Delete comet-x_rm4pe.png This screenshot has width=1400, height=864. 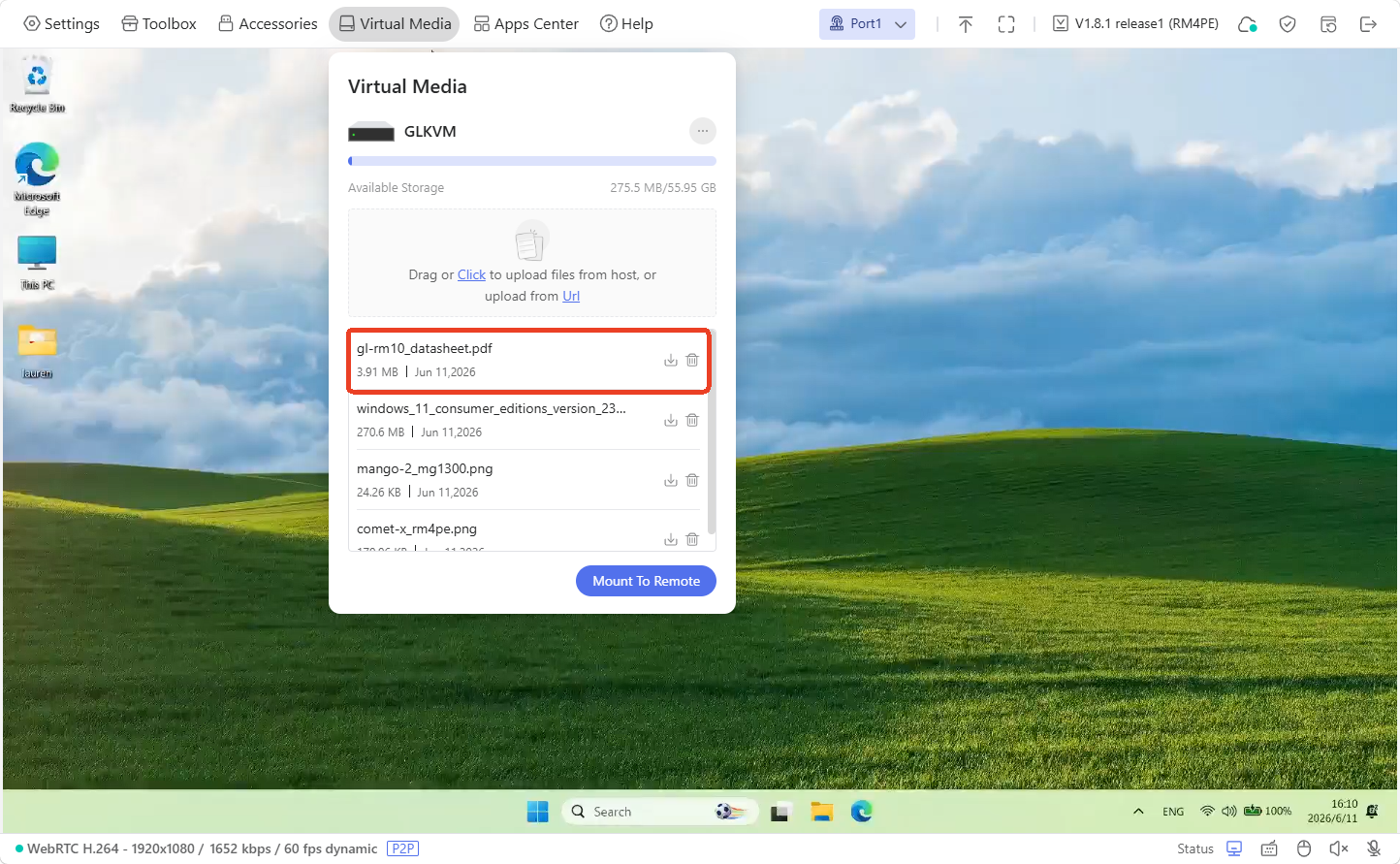coord(692,539)
